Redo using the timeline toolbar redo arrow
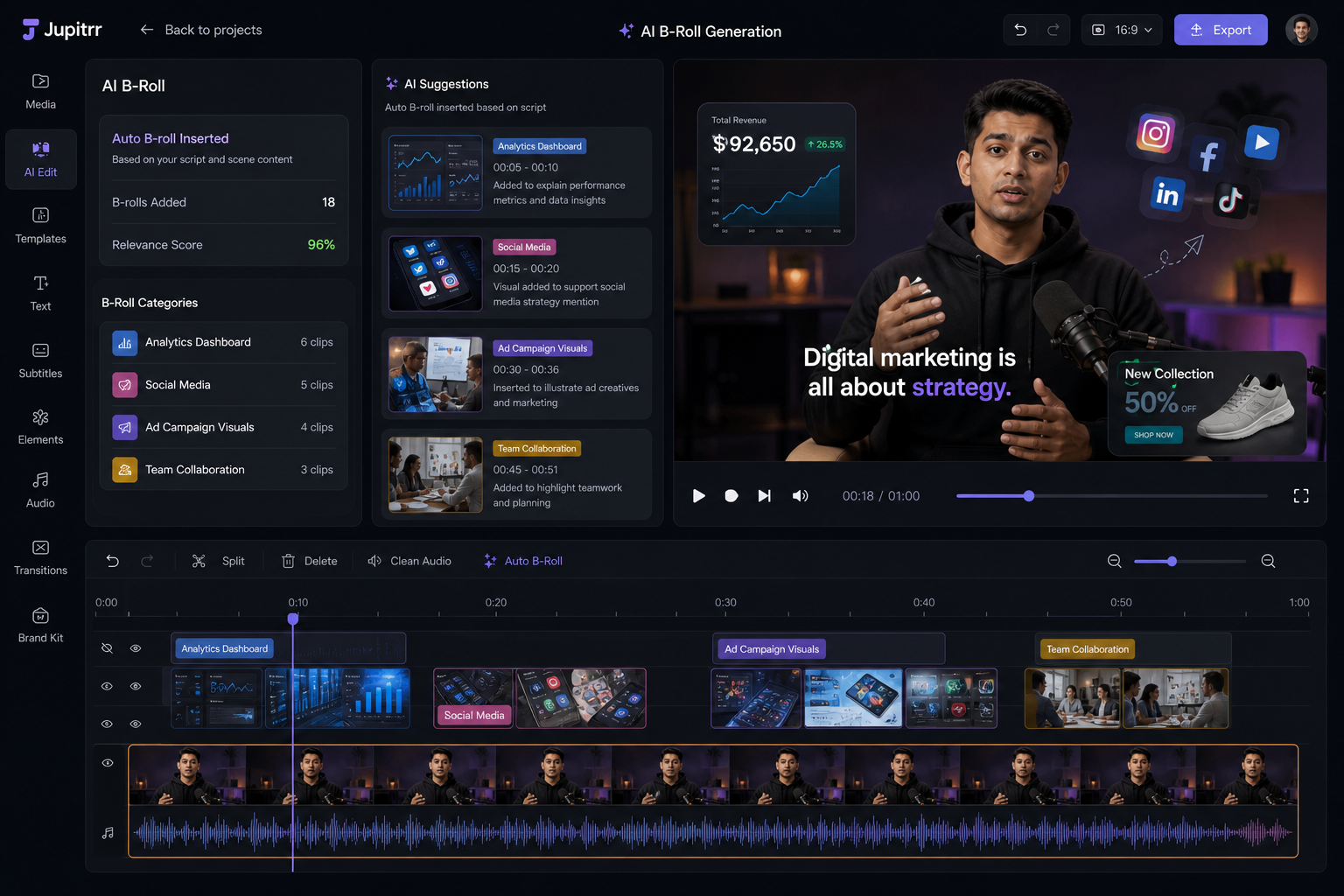Viewport: 1344px width, 896px height. (x=147, y=561)
